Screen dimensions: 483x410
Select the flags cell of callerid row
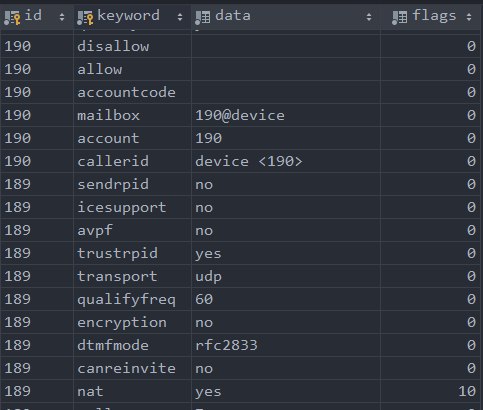tap(430, 161)
